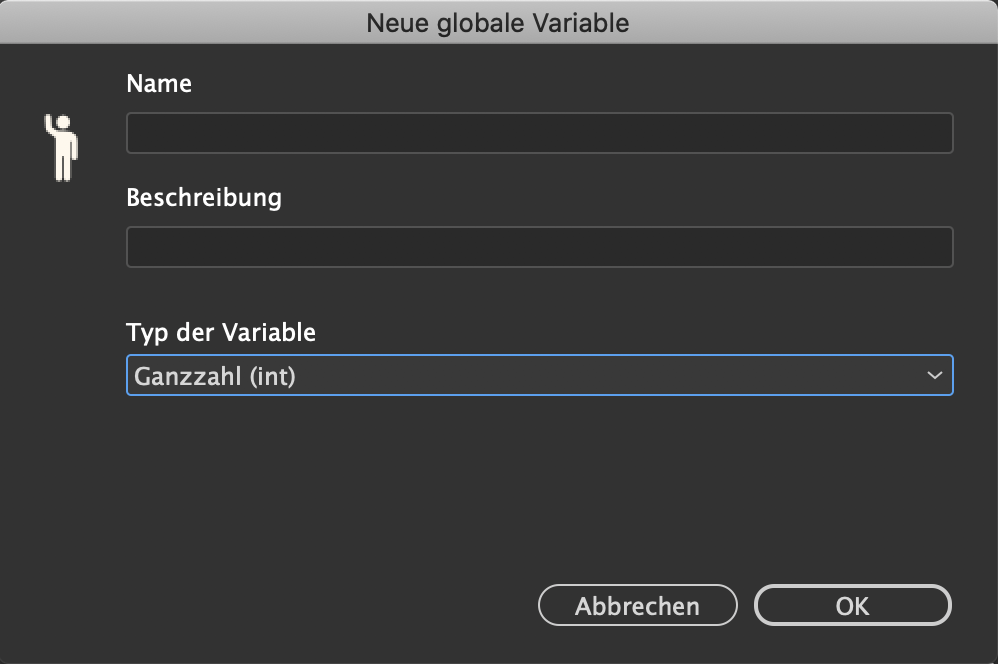998x664 pixels.
Task: Dismiss the dialog using the Abbrechen button
Action: [637, 605]
